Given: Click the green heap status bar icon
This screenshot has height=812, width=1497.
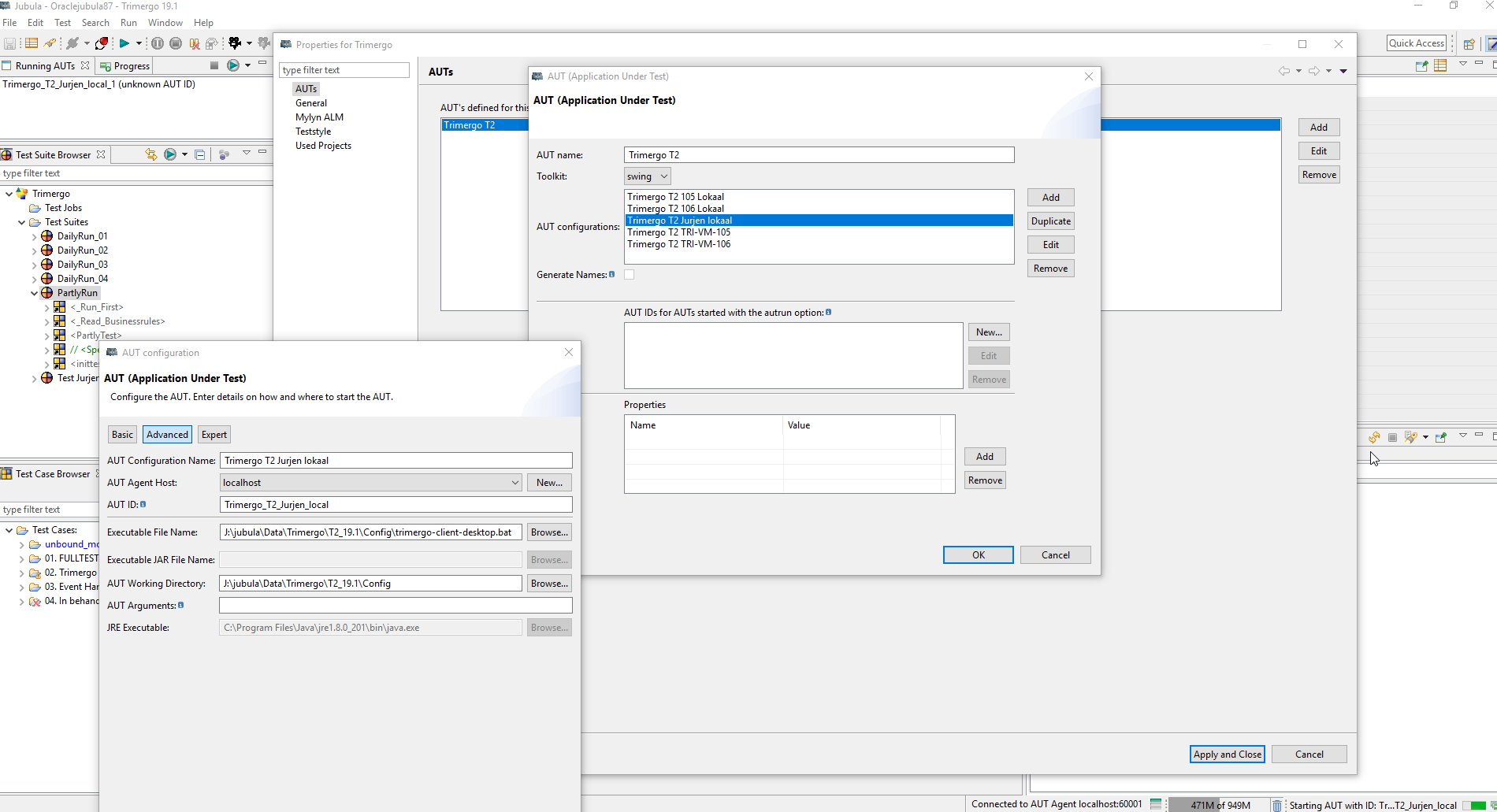Looking at the screenshot, I should click(1156, 804).
